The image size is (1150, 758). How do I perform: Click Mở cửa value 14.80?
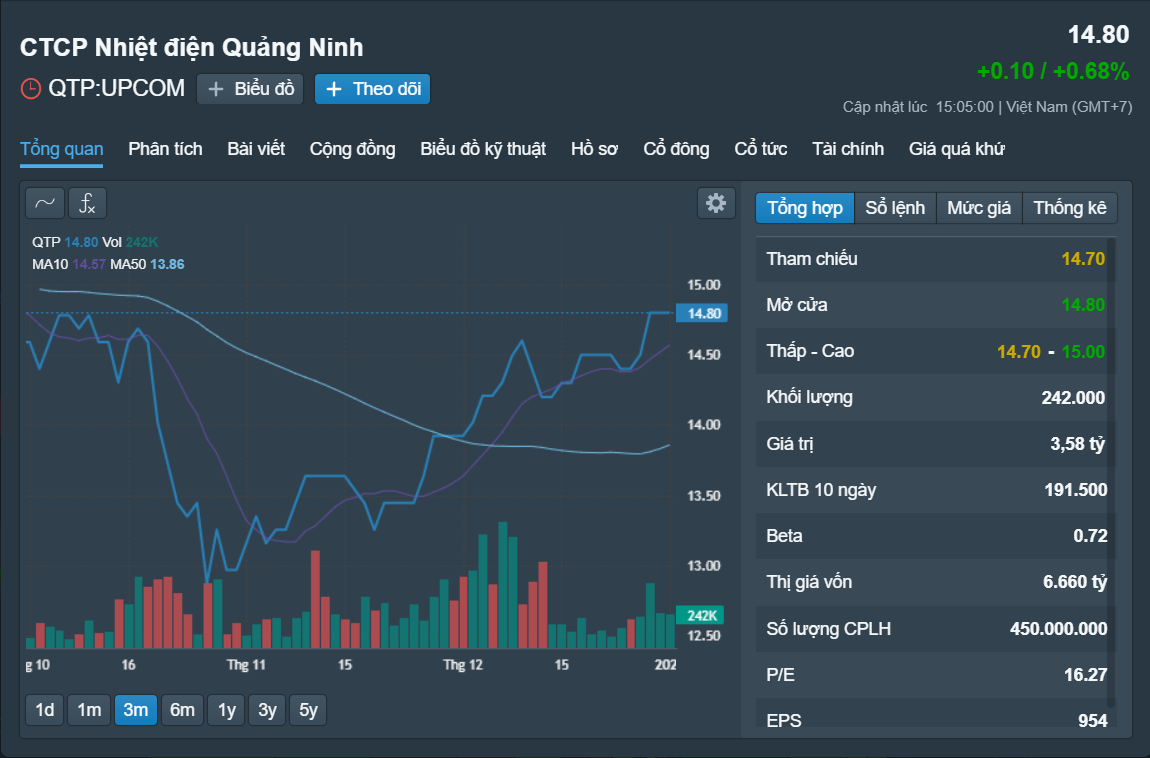click(x=1083, y=305)
